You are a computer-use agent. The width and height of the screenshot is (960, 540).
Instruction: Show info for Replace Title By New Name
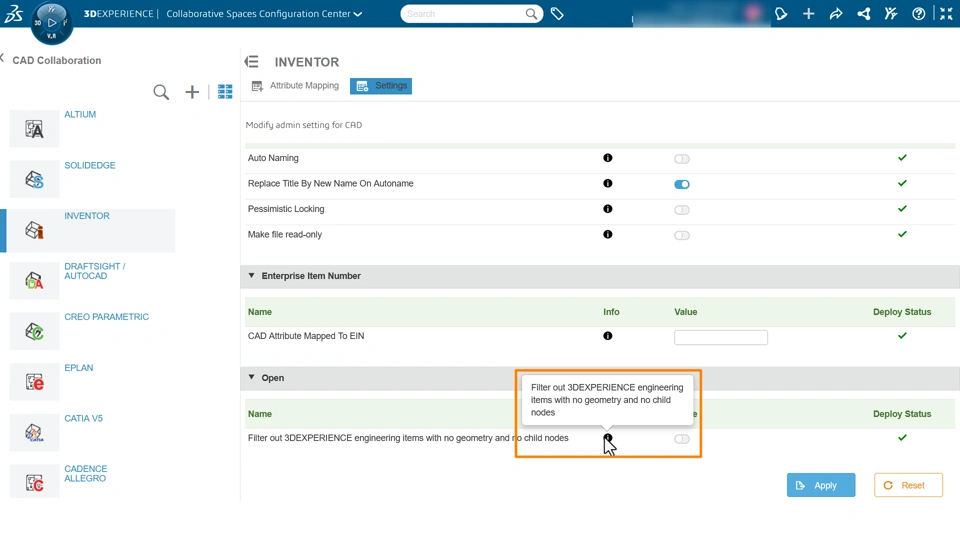607,183
